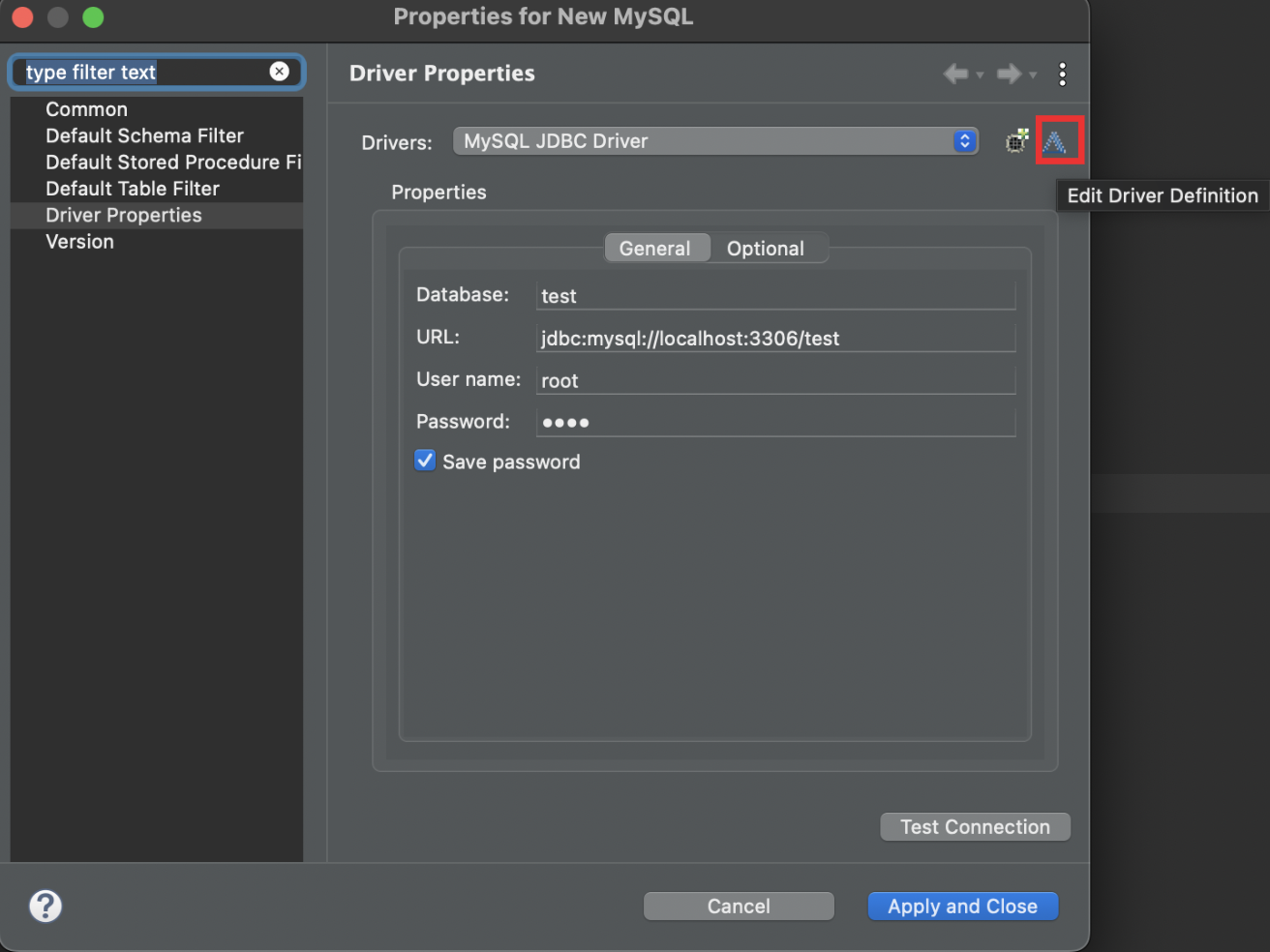Uncheck the Save password checkbox
Viewport: 1270px width, 952px height.
click(425, 461)
